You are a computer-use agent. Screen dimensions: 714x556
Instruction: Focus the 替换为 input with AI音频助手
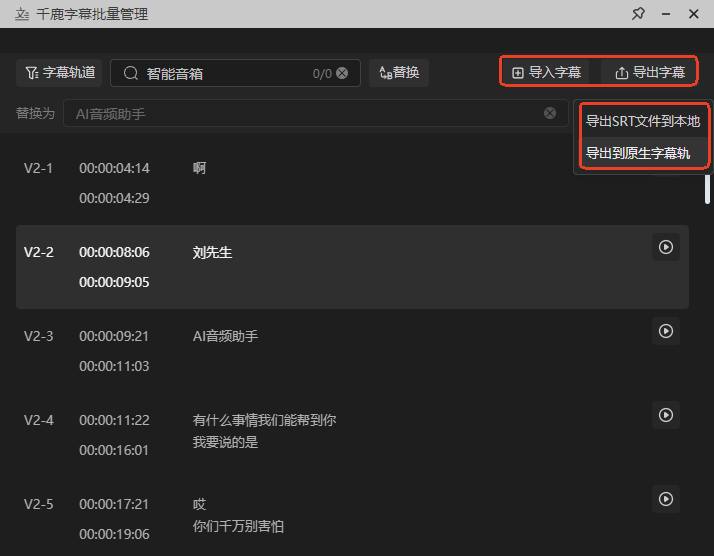pyautogui.click(x=316, y=113)
